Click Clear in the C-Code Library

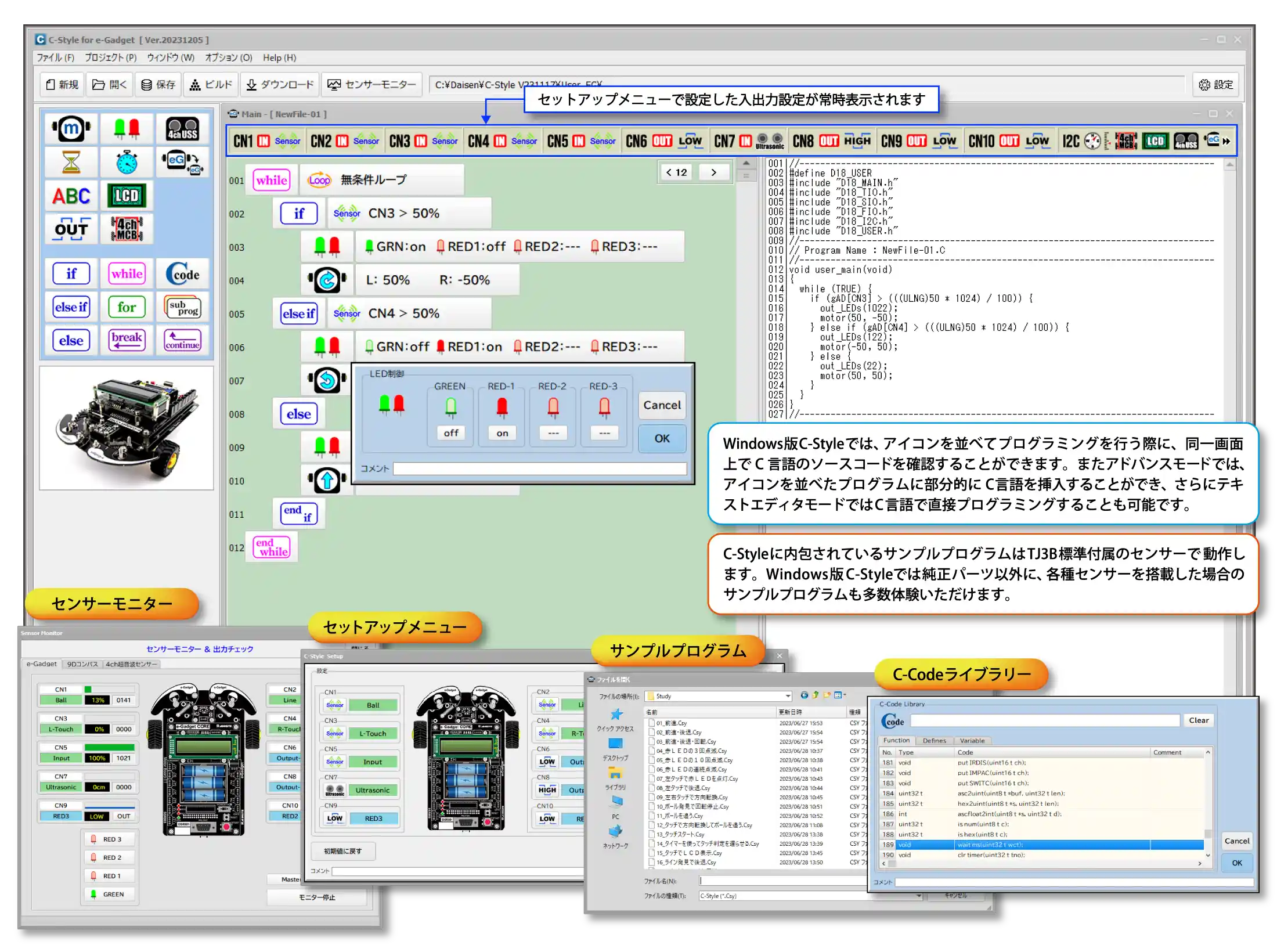click(x=1199, y=720)
